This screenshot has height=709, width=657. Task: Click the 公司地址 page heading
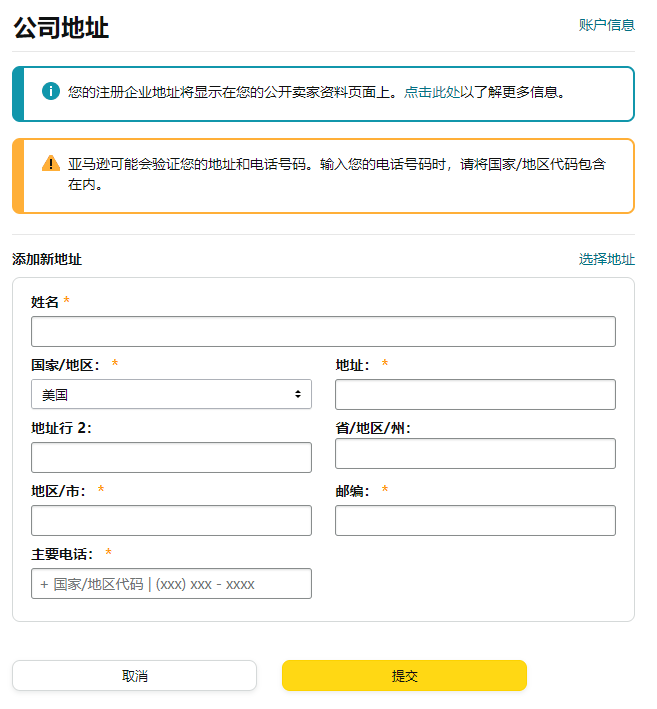(x=61, y=28)
